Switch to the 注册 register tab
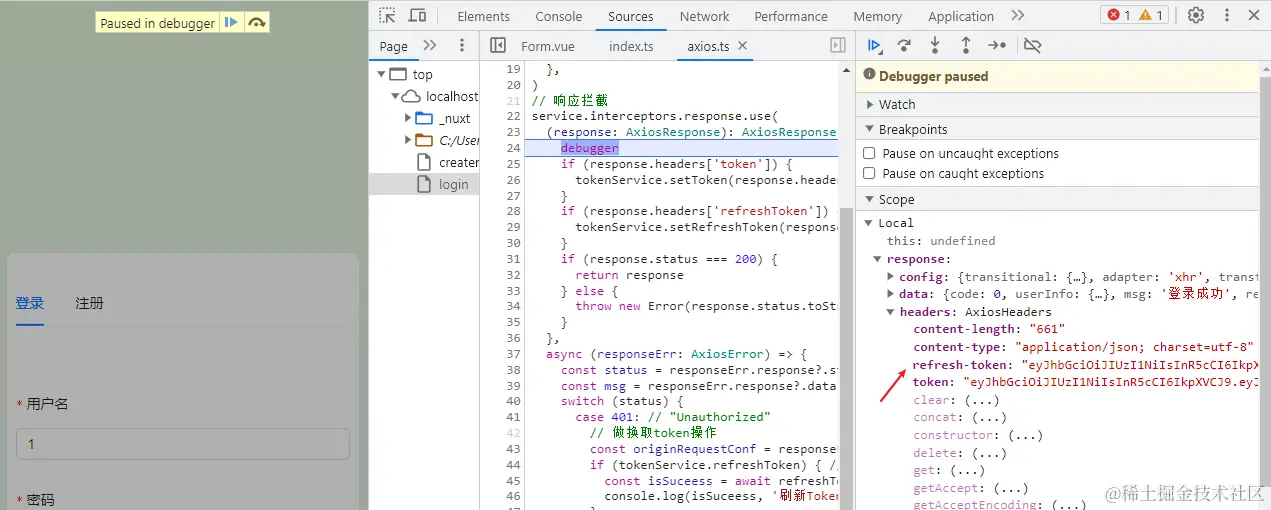1271x510 pixels. (89, 303)
